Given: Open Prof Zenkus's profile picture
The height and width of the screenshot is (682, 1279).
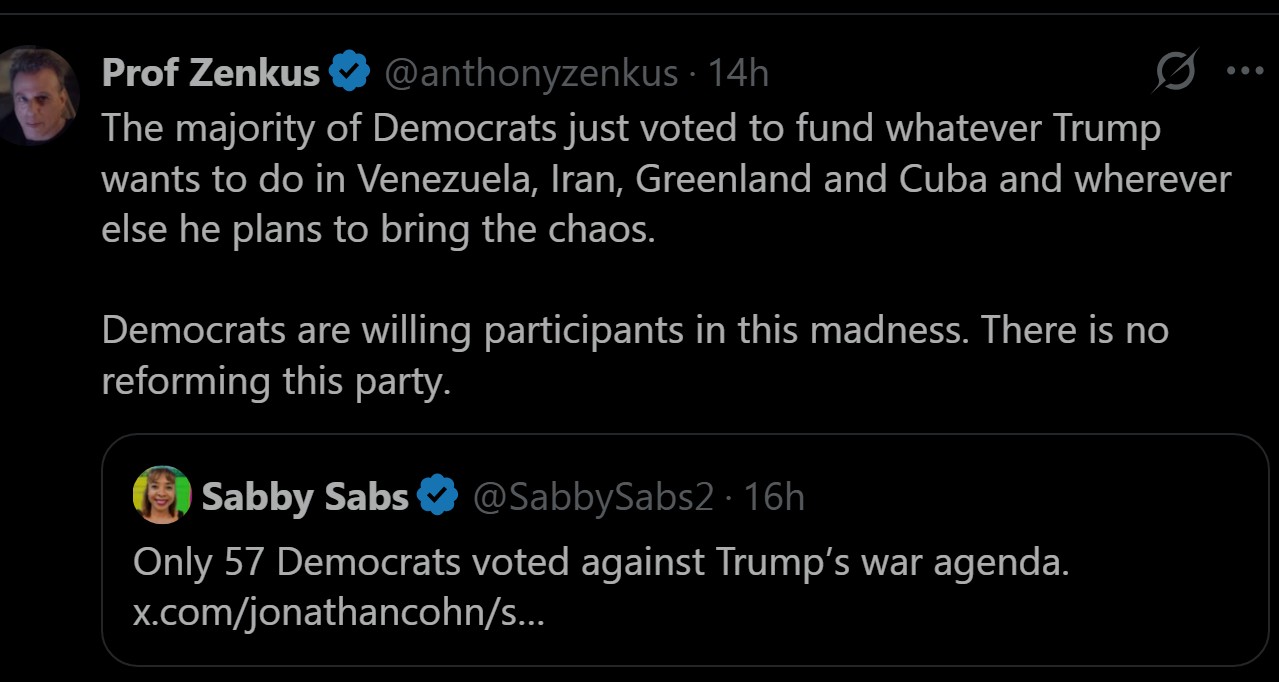Looking at the screenshot, I should pos(38,96).
